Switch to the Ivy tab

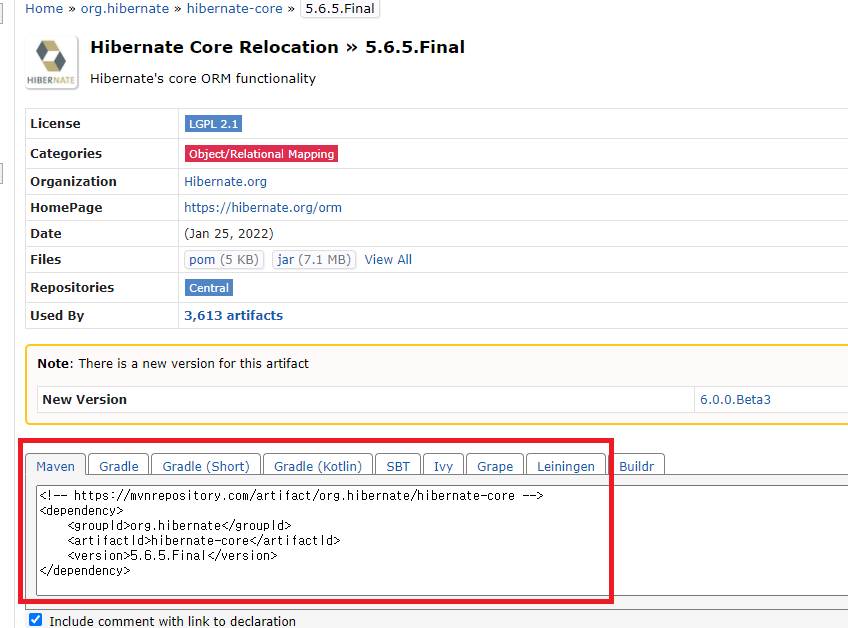click(443, 466)
